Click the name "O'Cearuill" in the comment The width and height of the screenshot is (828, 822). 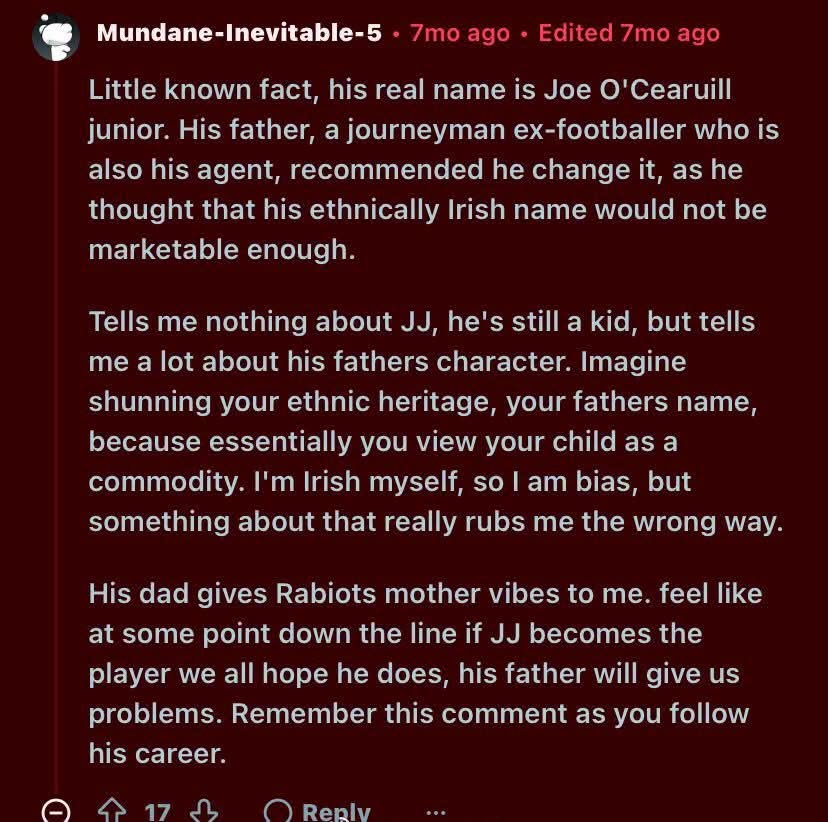pyautogui.click(x=665, y=89)
